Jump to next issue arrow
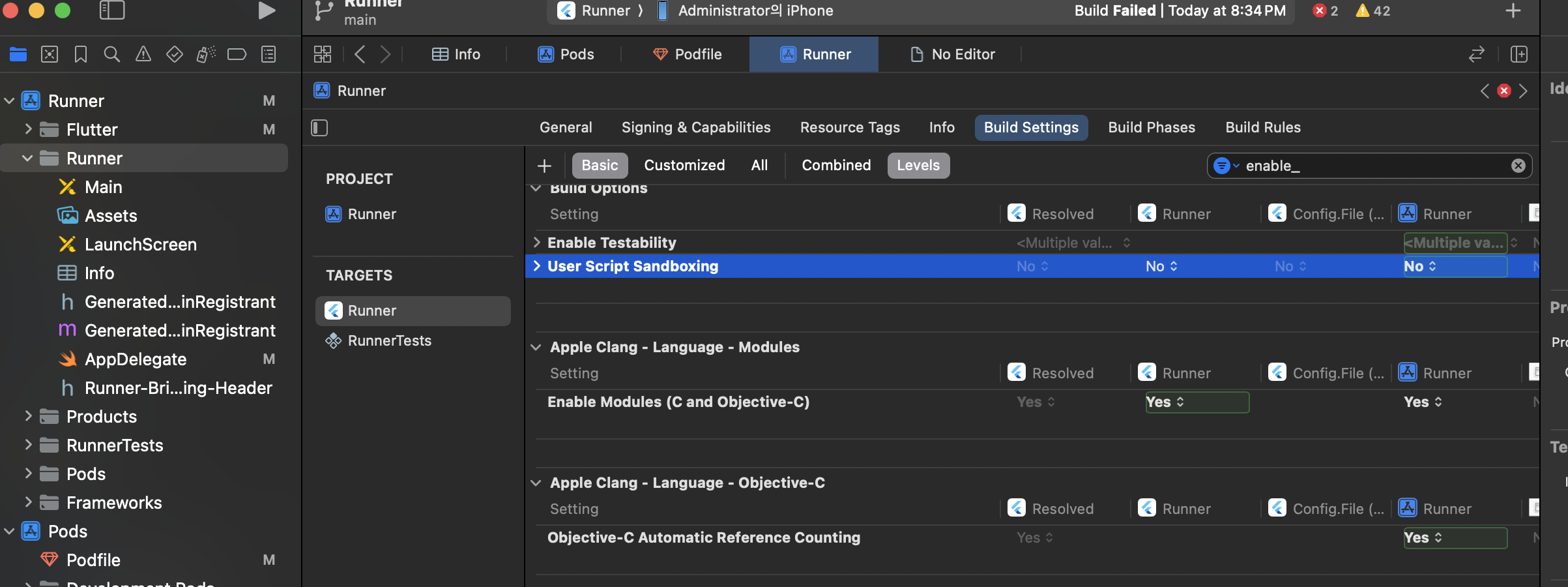This screenshot has width=1568, height=587. pyautogui.click(x=1523, y=91)
